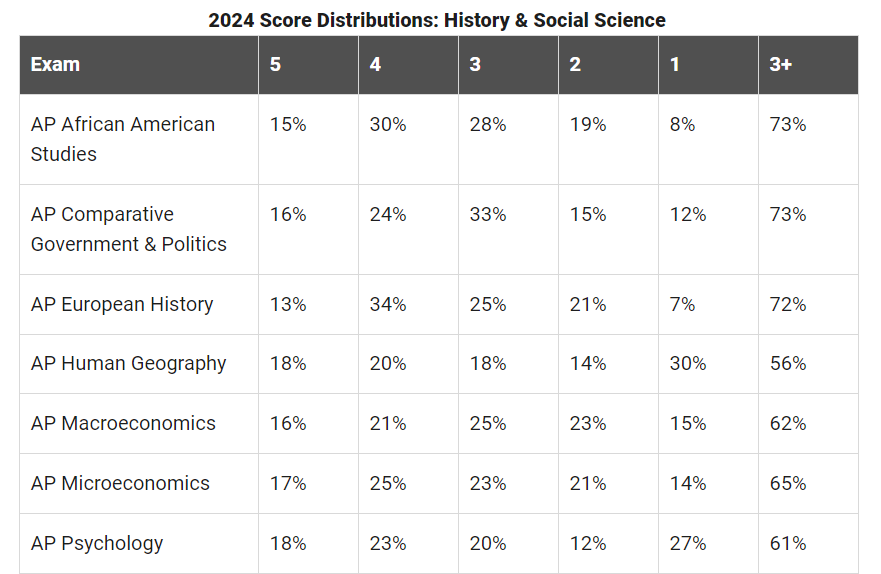Select the AP African American Studies row label

pyautogui.click(x=122, y=139)
